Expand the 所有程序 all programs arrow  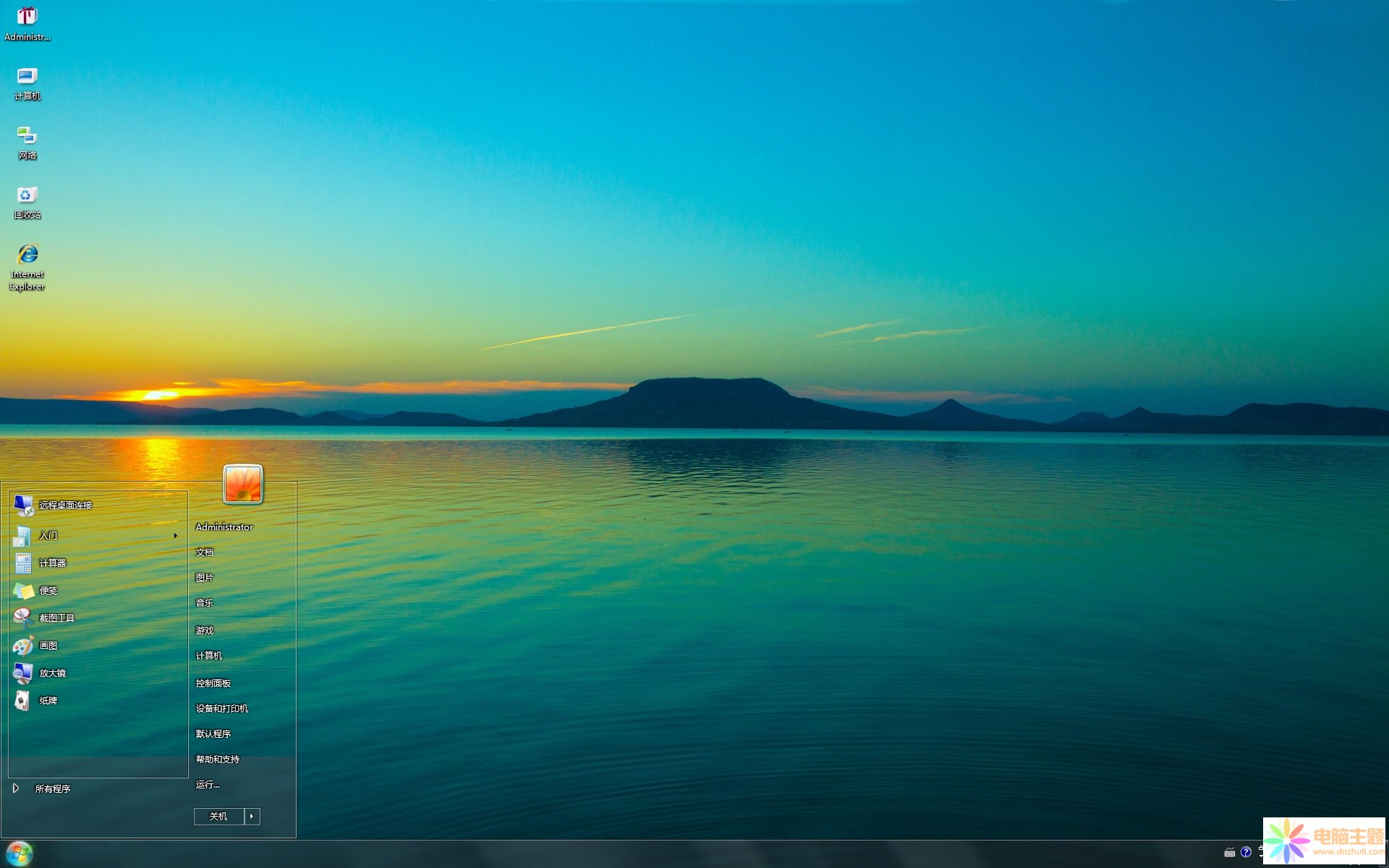[x=16, y=788]
